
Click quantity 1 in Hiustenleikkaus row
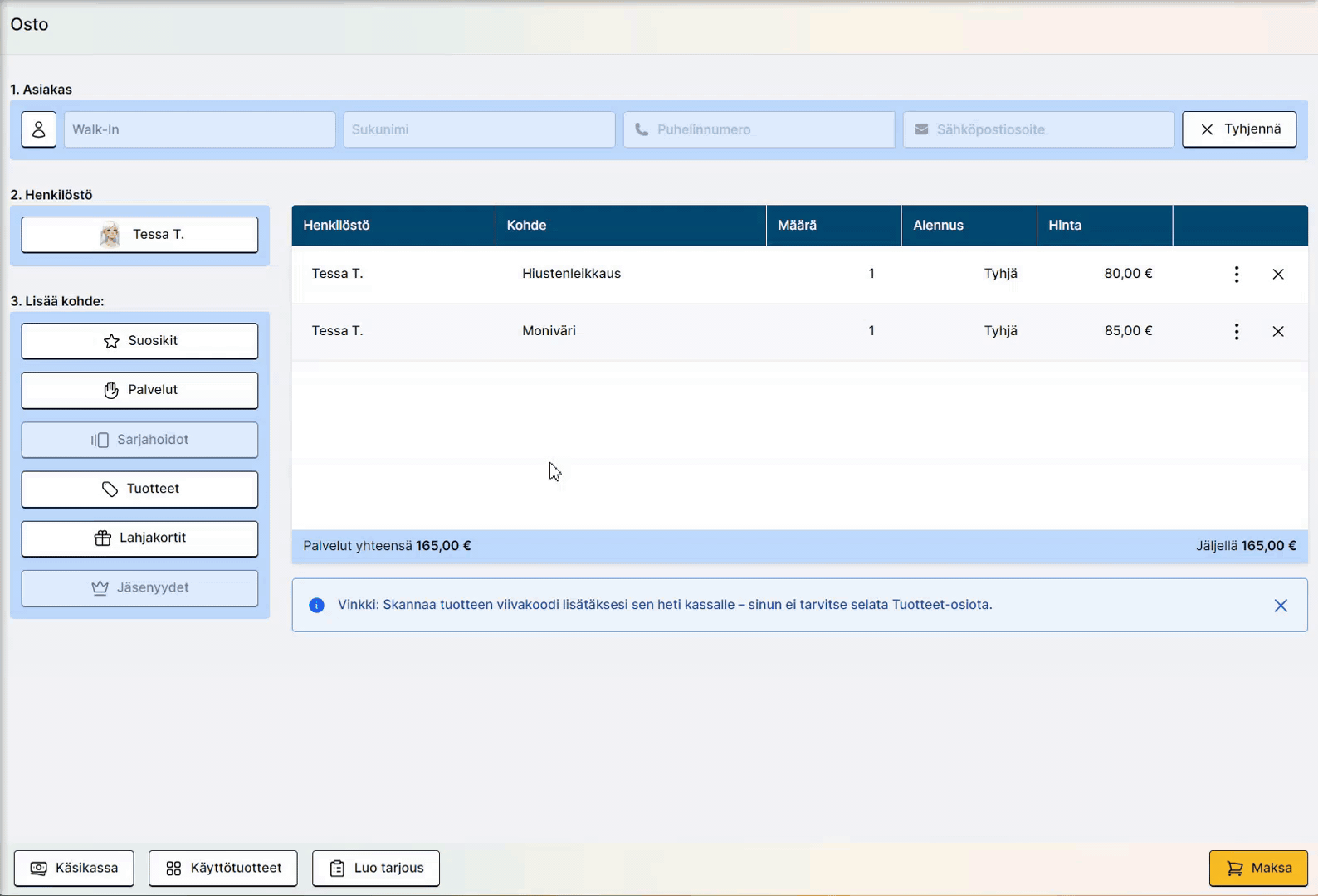pyautogui.click(x=871, y=274)
